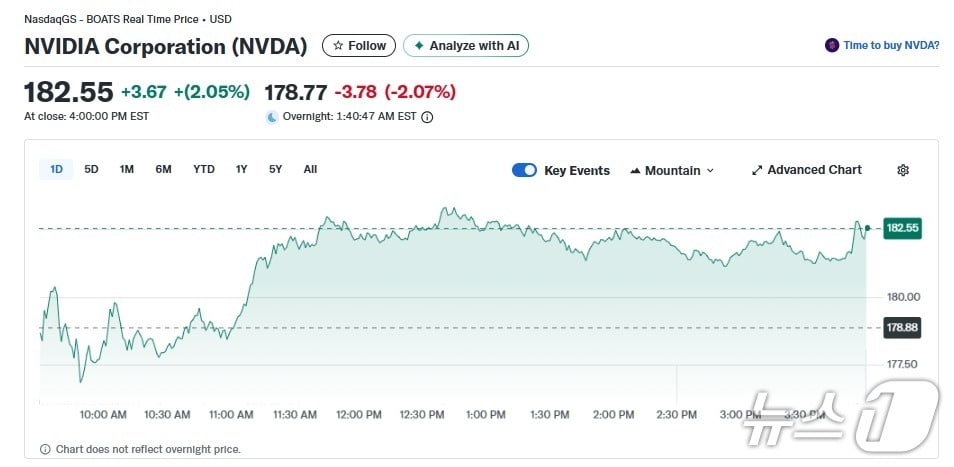Toggle the Key Events switch
The image size is (954, 467).
pyautogui.click(x=524, y=170)
